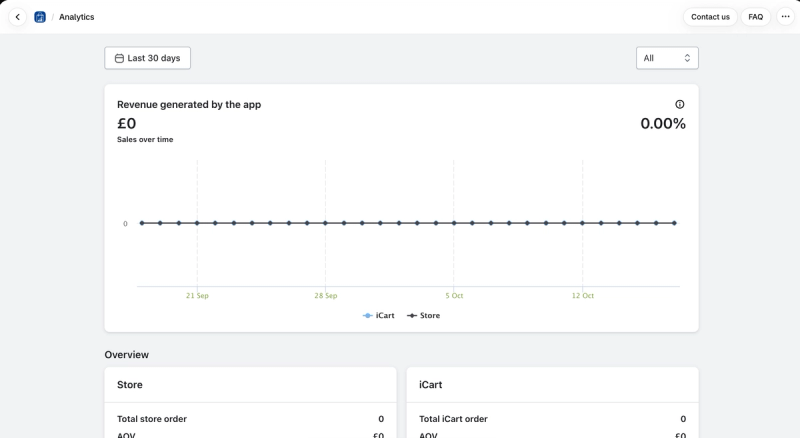The image size is (800, 438).
Task: Click the calendar icon in date button
Action: (x=119, y=58)
